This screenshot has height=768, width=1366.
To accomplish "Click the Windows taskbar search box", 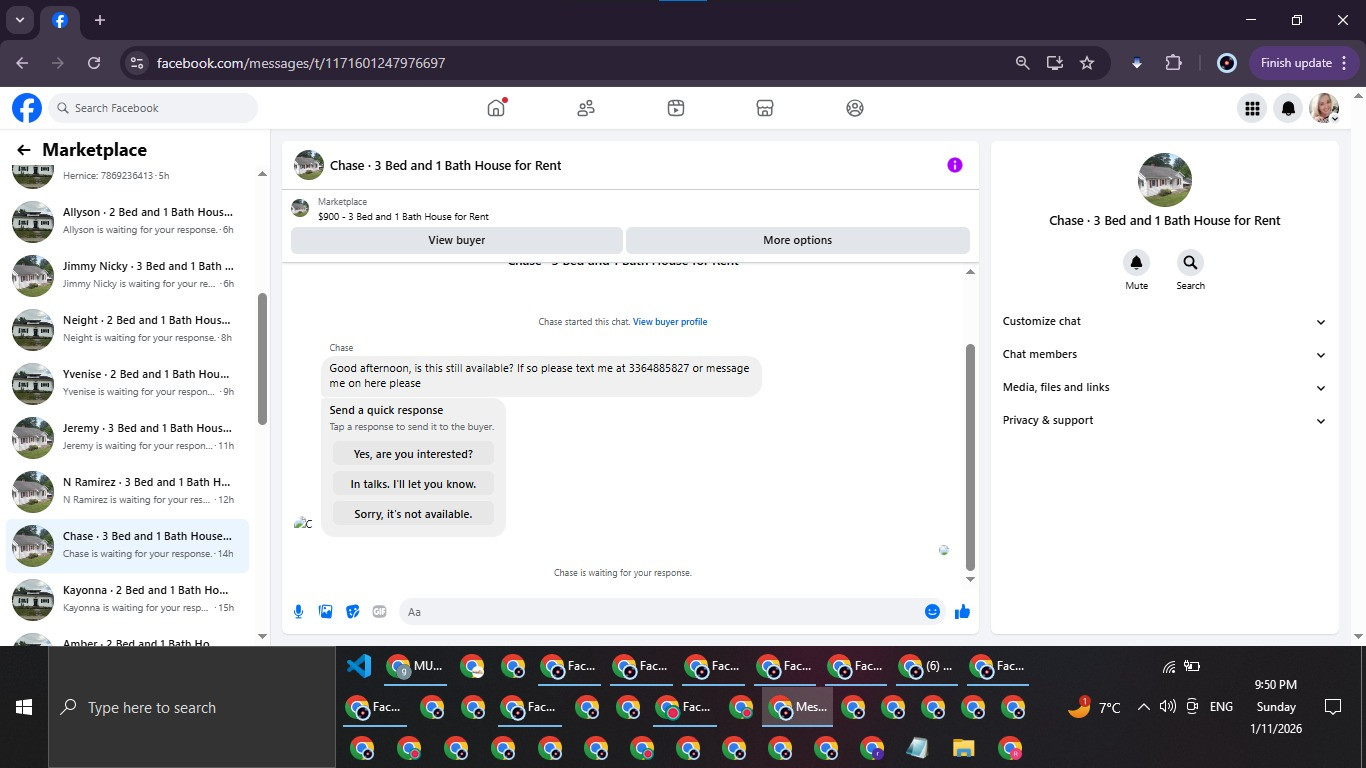I will pyautogui.click(x=192, y=707).
